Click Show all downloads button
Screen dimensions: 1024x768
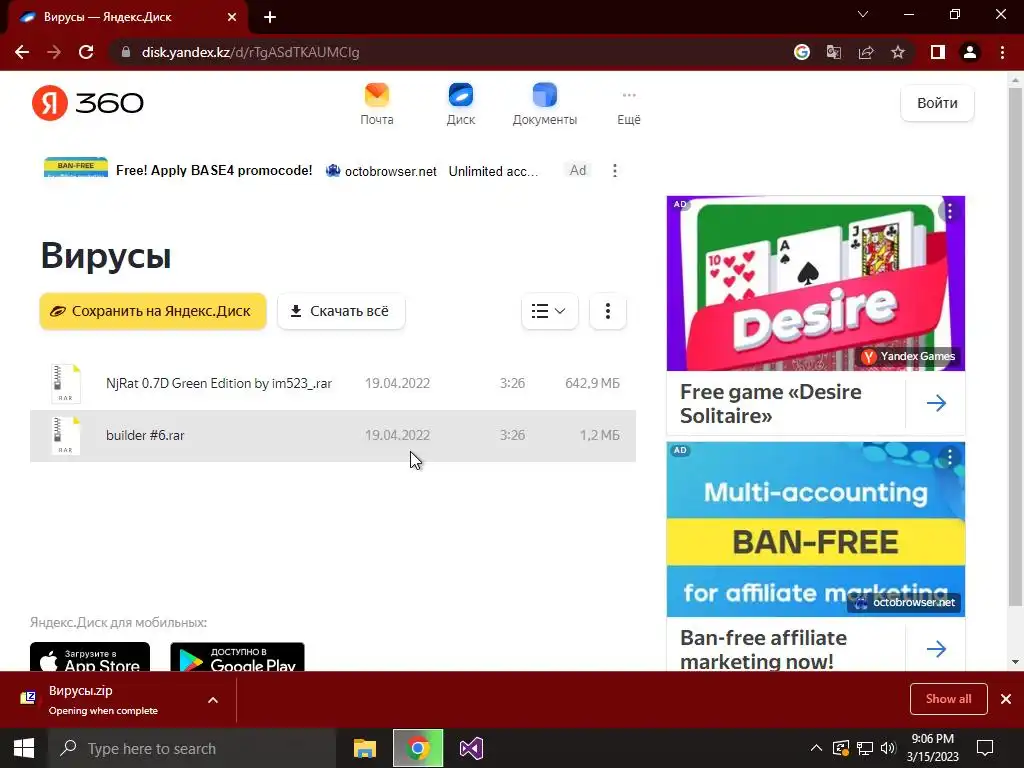coord(948,699)
